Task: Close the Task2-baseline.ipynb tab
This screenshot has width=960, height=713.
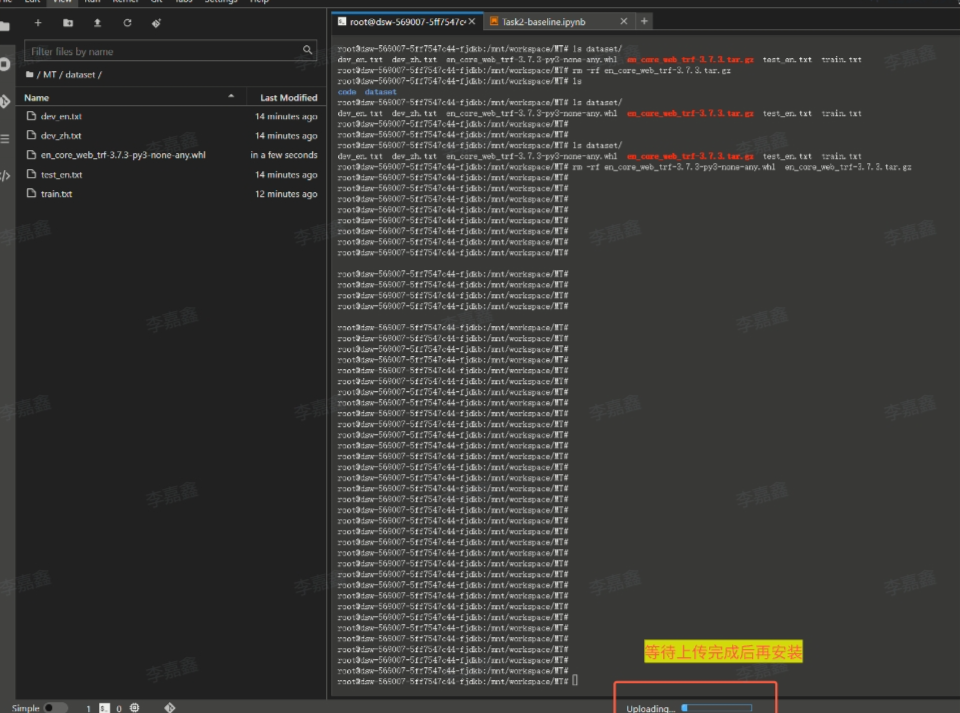Action: point(624,21)
